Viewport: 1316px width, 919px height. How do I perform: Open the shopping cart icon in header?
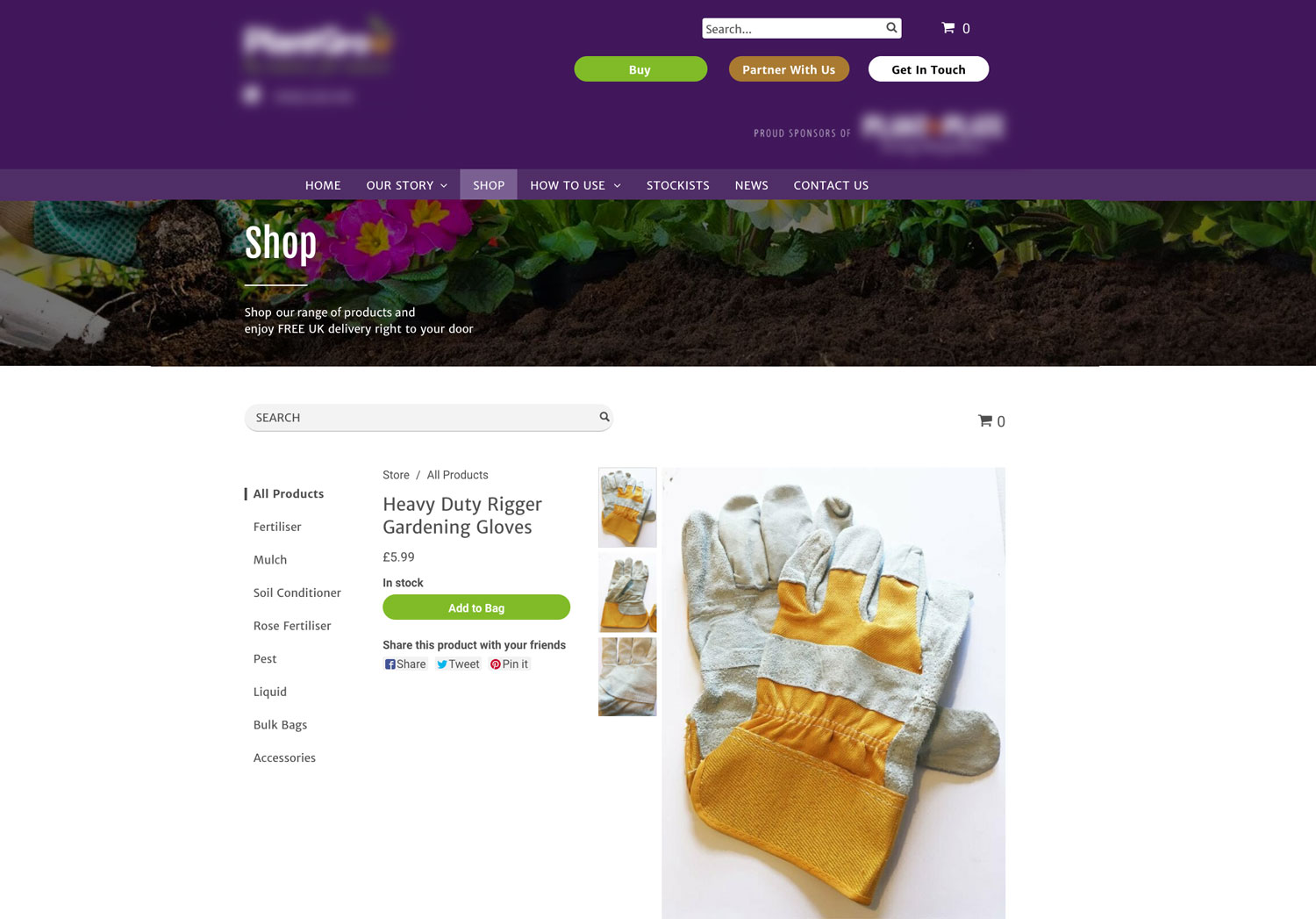(948, 28)
